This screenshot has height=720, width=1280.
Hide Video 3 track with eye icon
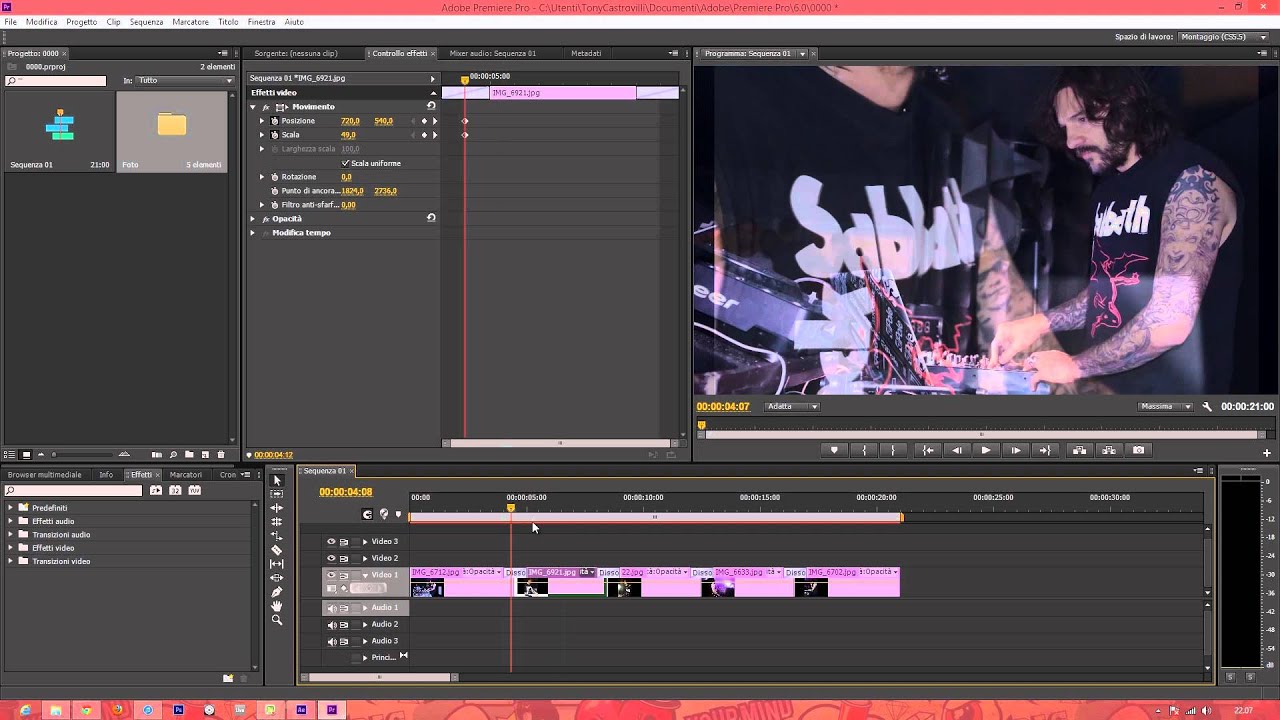tap(331, 542)
